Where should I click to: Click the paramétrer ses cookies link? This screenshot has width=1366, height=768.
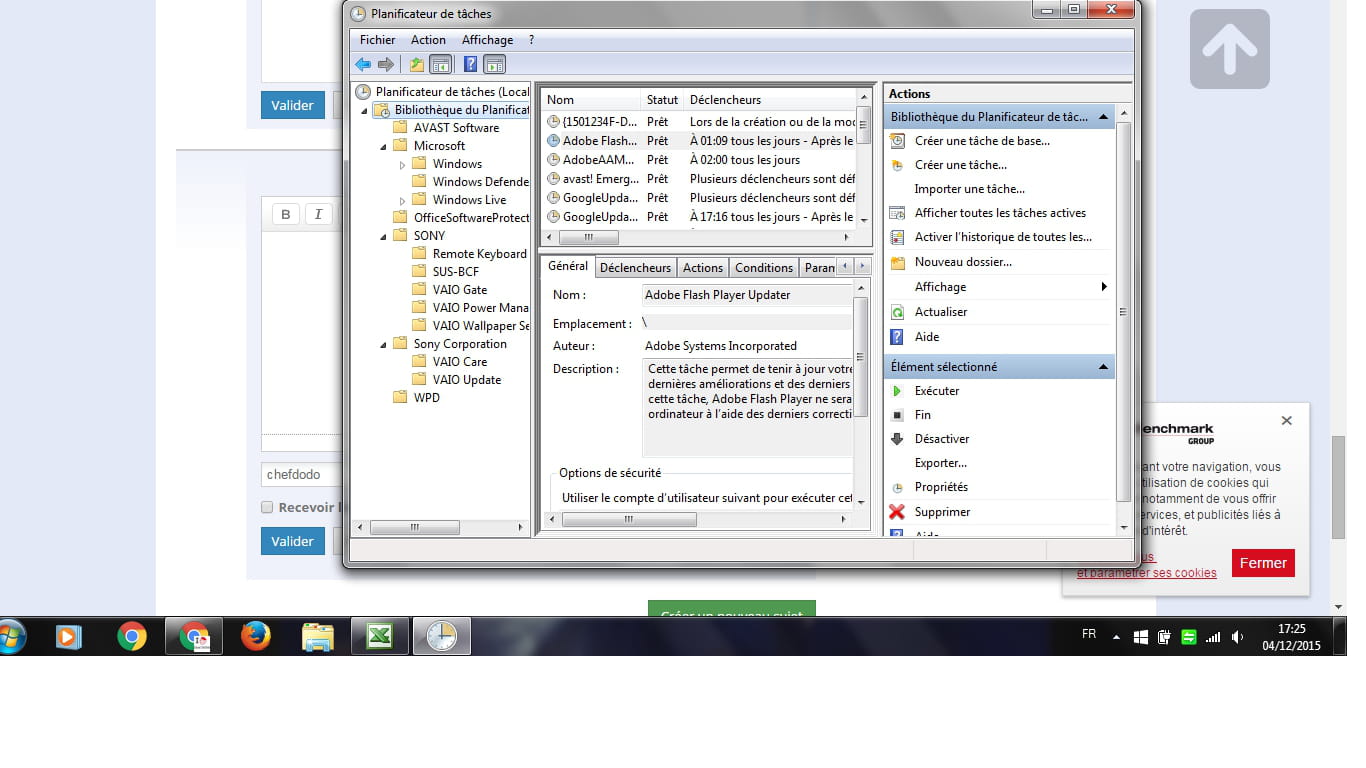1147,573
